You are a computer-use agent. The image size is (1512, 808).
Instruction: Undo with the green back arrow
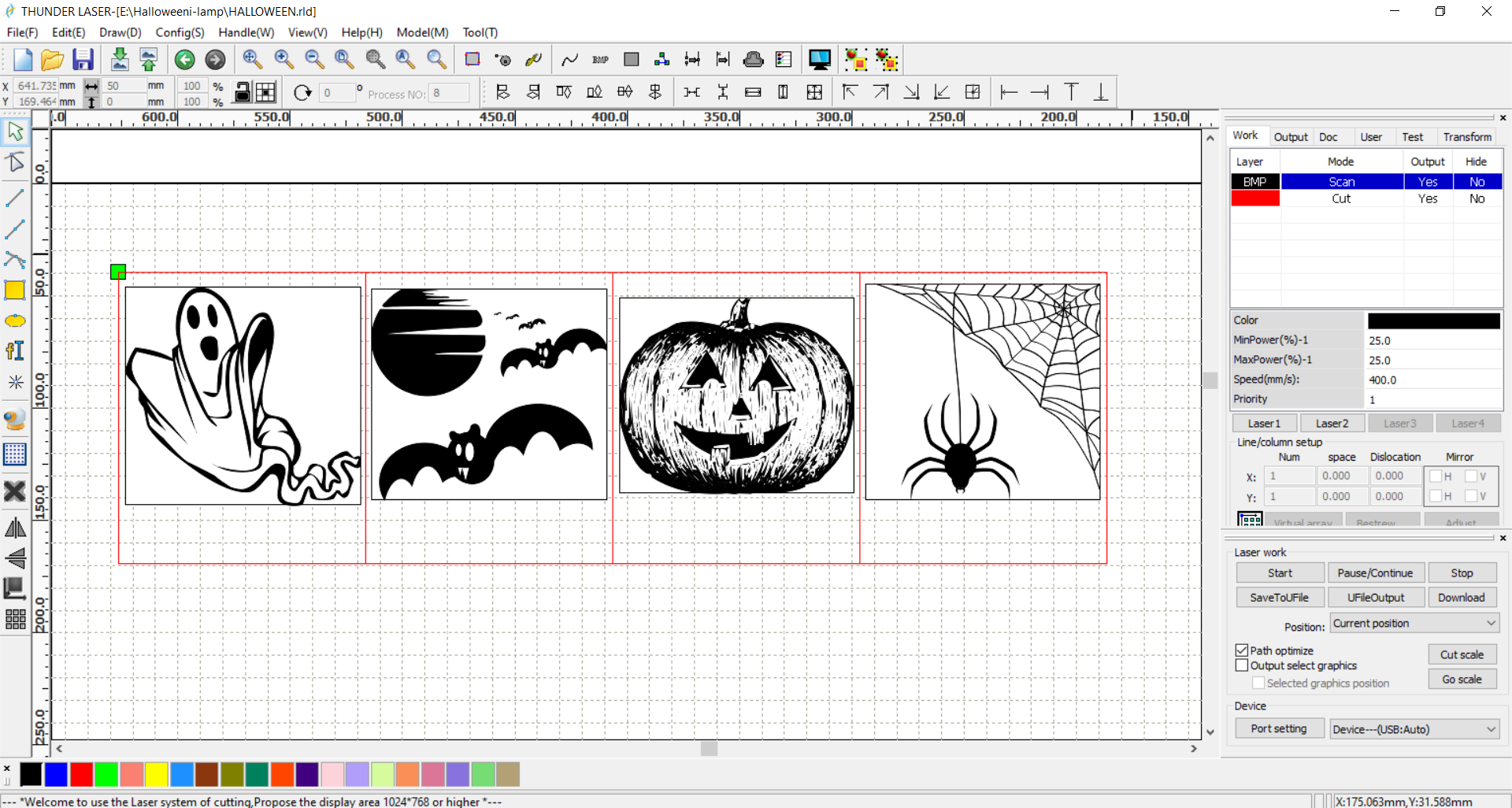coord(184,60)
